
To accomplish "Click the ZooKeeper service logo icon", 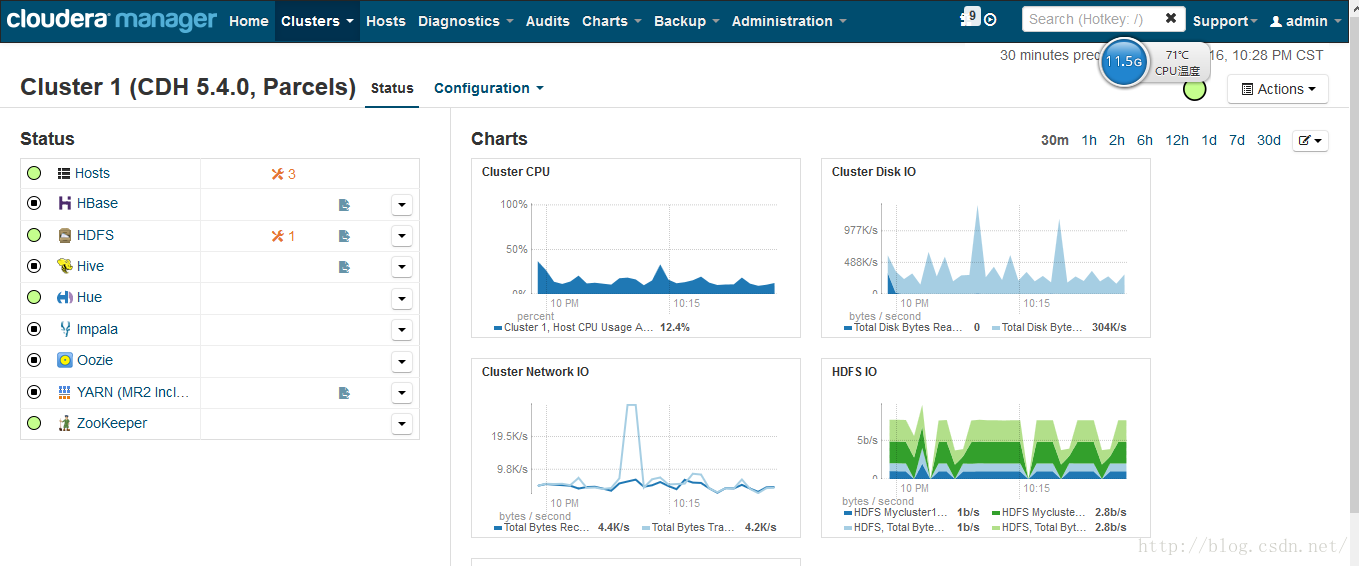I will [x=65, y=423].
